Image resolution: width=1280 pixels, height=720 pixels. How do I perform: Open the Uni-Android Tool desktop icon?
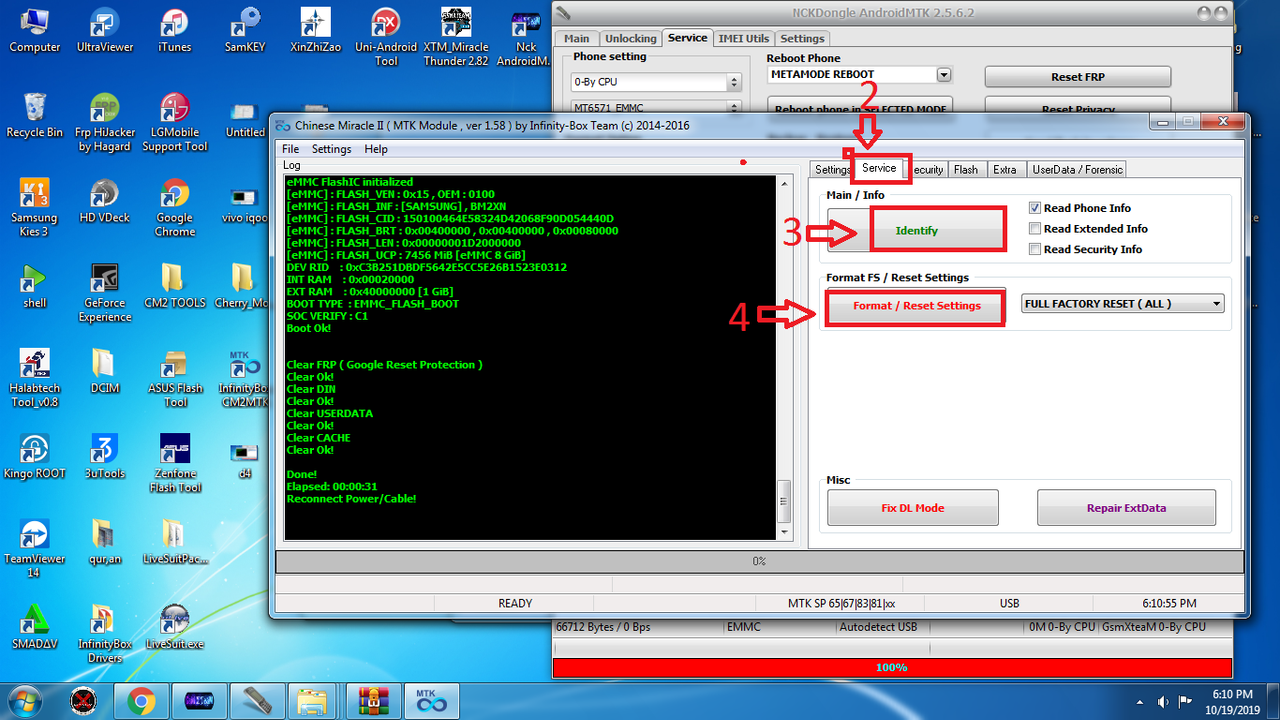pos(386,36)
